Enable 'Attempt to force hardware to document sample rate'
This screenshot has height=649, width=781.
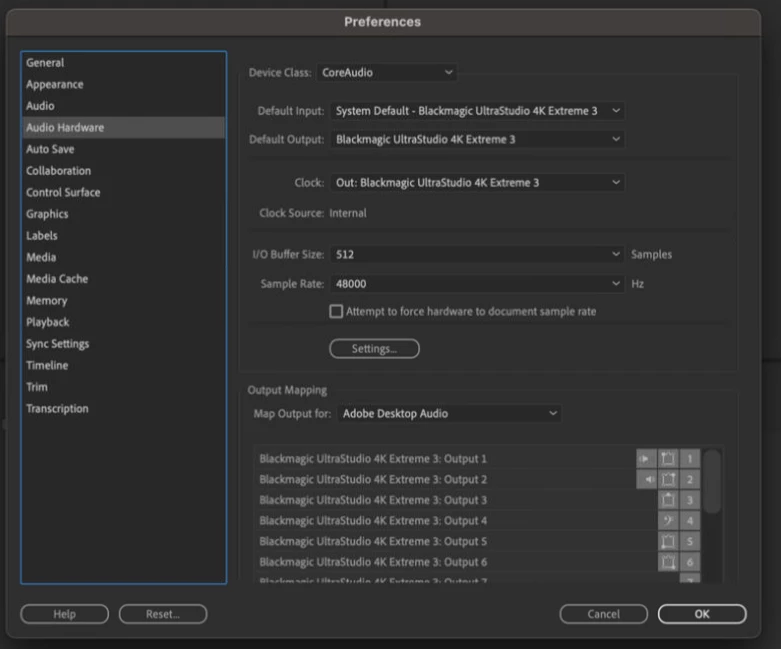point(336,311)
